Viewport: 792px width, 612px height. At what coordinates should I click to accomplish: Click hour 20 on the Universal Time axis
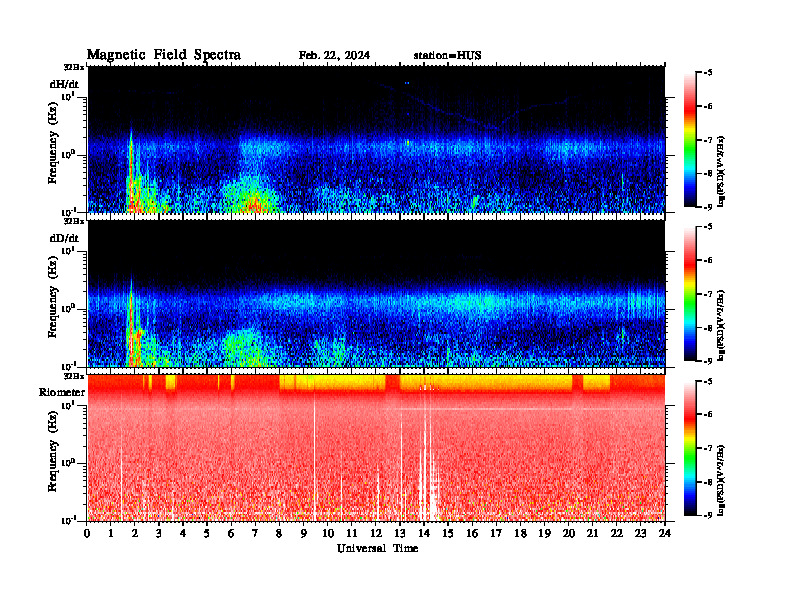[569, 534]
